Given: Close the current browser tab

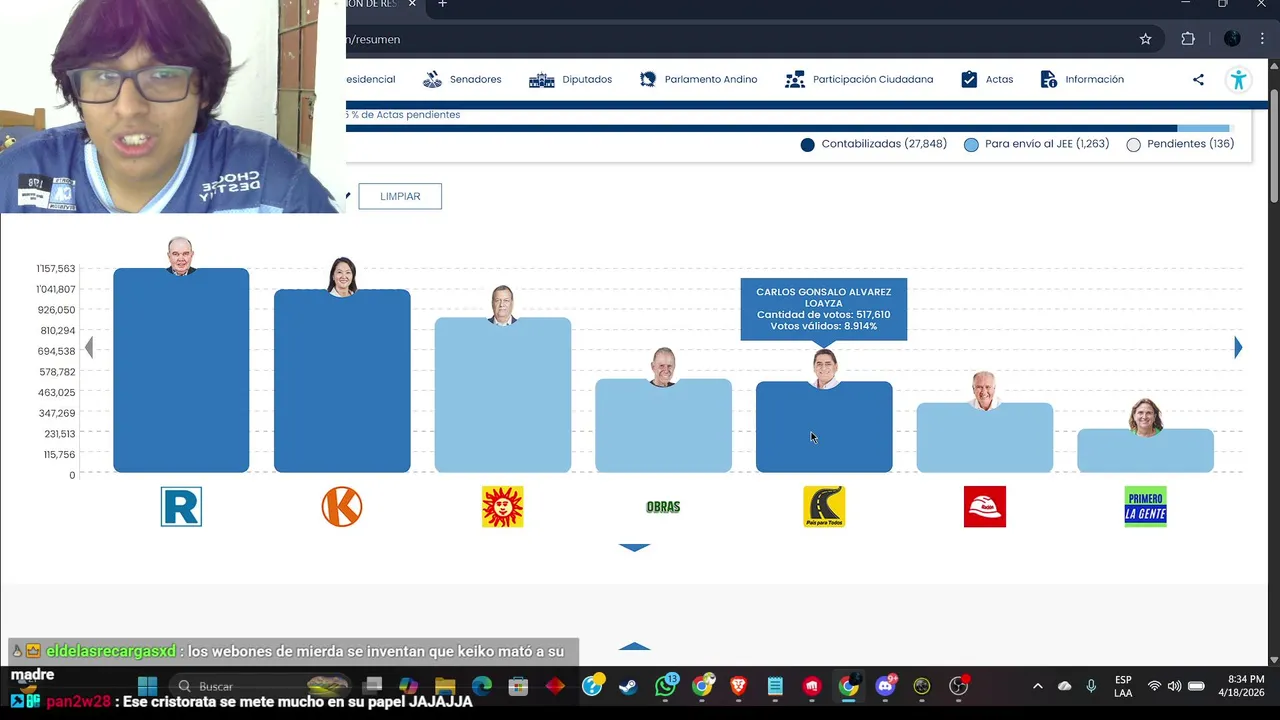Looking at the screenshot, I should point(412,4).
